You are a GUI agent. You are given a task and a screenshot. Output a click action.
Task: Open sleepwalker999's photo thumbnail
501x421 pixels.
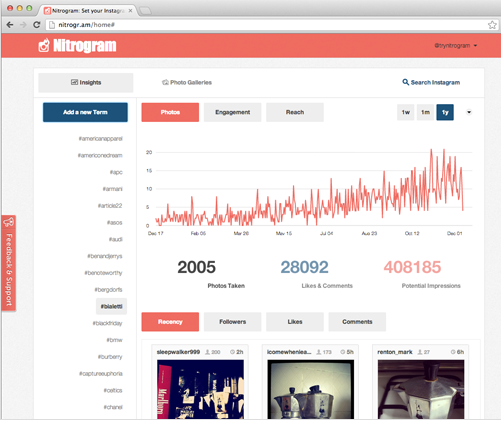coord(200,389)
